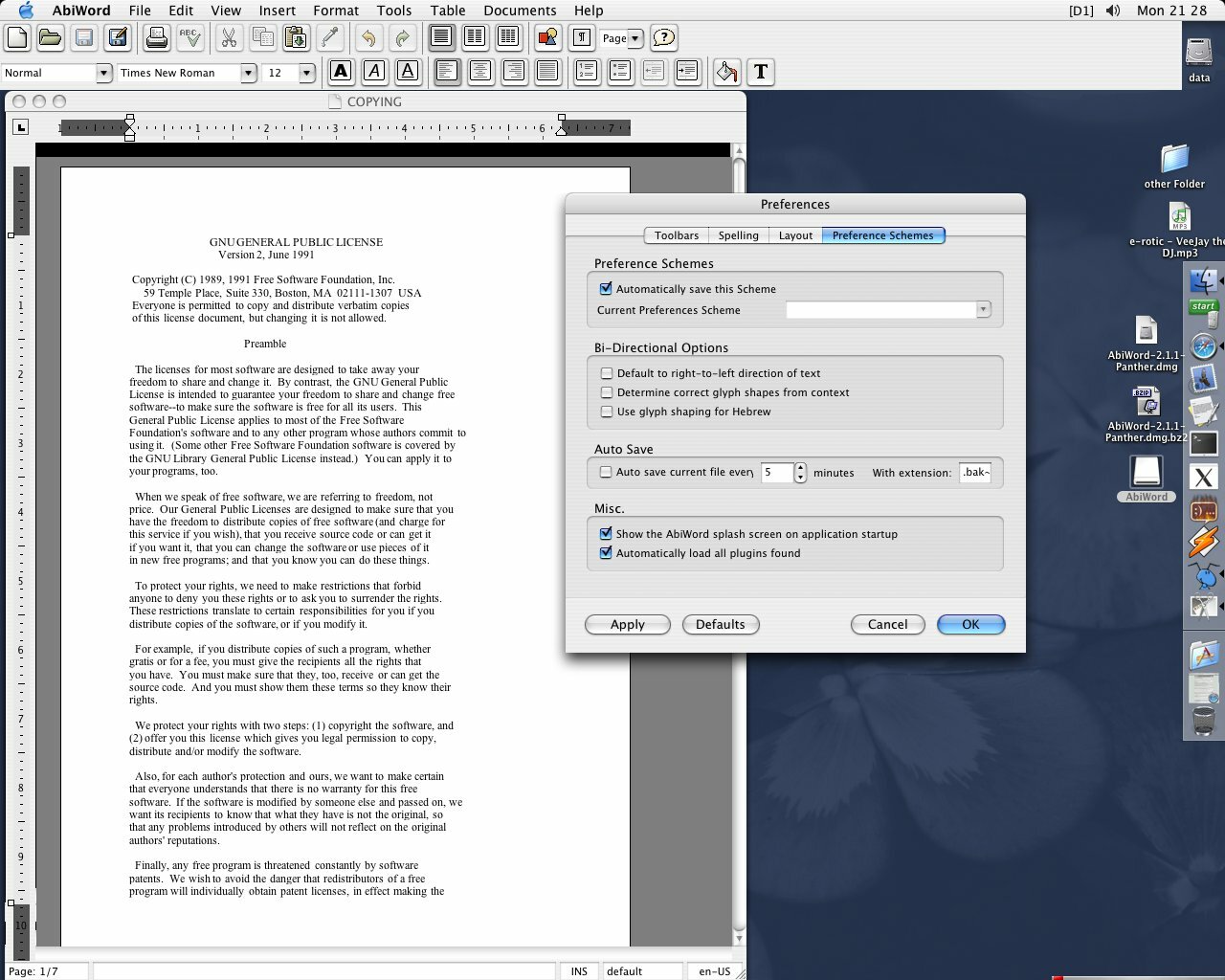
Task: Open the Tools menu
Action: (394, 11)
